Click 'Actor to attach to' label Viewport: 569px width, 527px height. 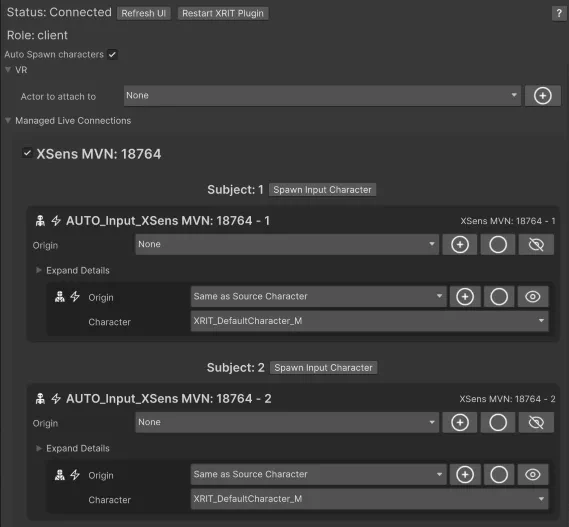point(58,97)
